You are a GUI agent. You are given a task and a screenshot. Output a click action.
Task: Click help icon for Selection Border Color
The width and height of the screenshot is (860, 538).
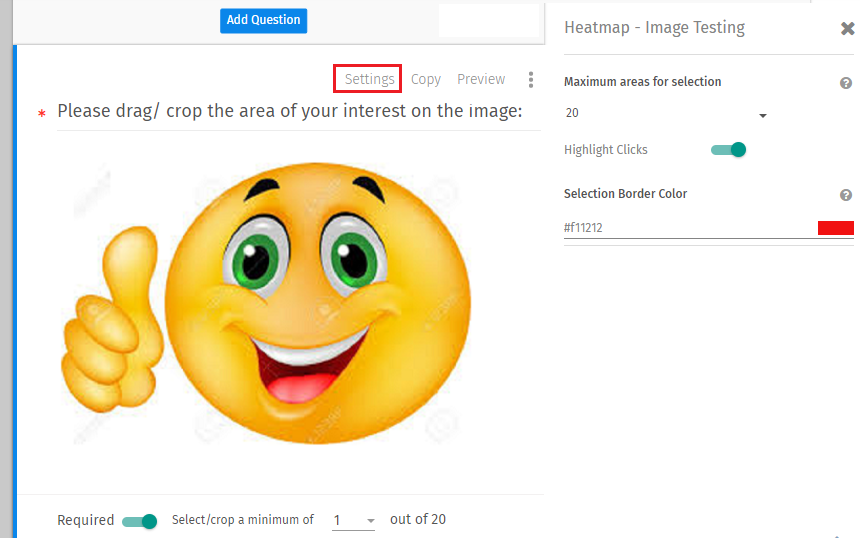click(846, 195)
